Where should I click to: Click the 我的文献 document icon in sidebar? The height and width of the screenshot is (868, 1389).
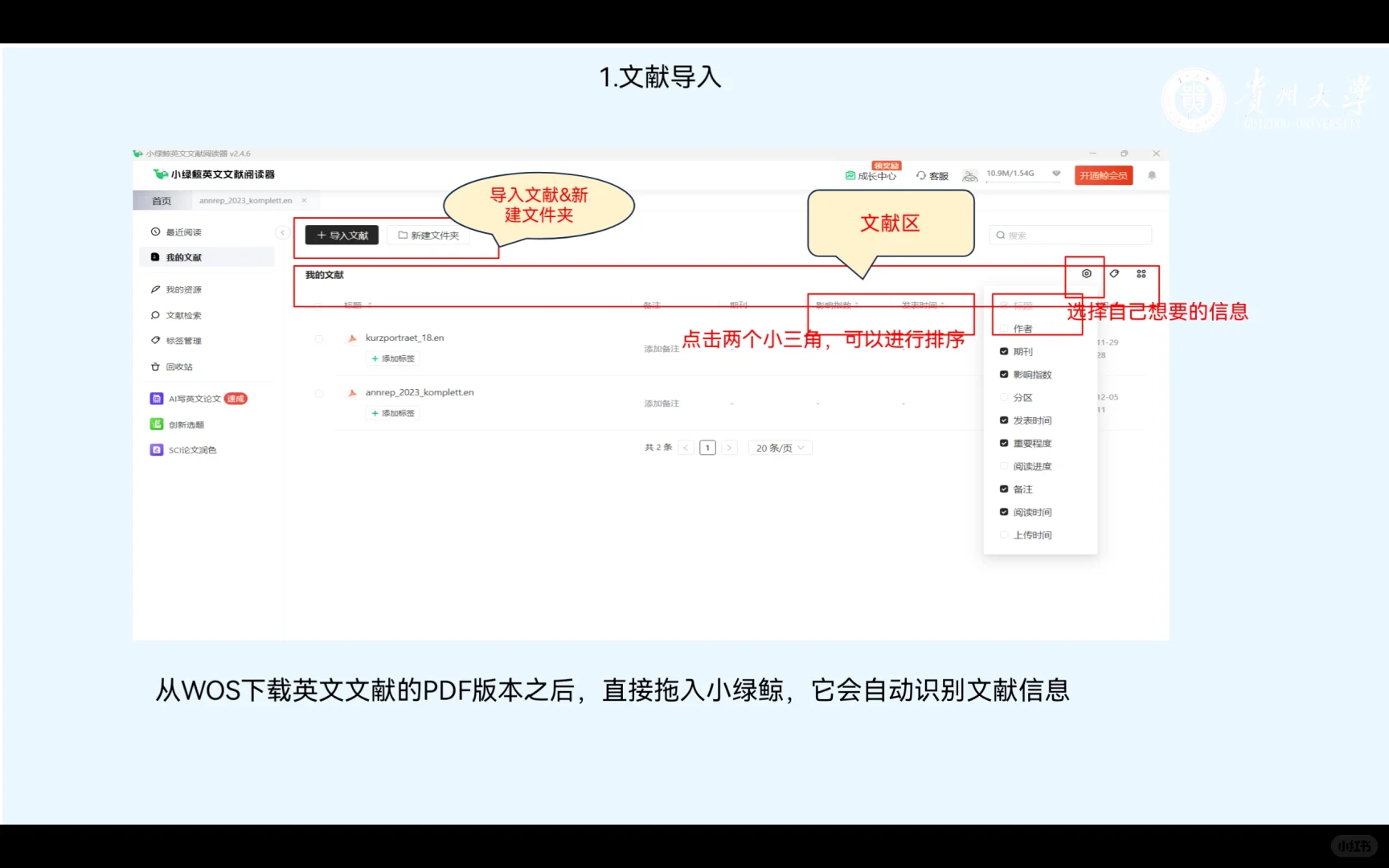pyautogui.click(x=155, y=257)
